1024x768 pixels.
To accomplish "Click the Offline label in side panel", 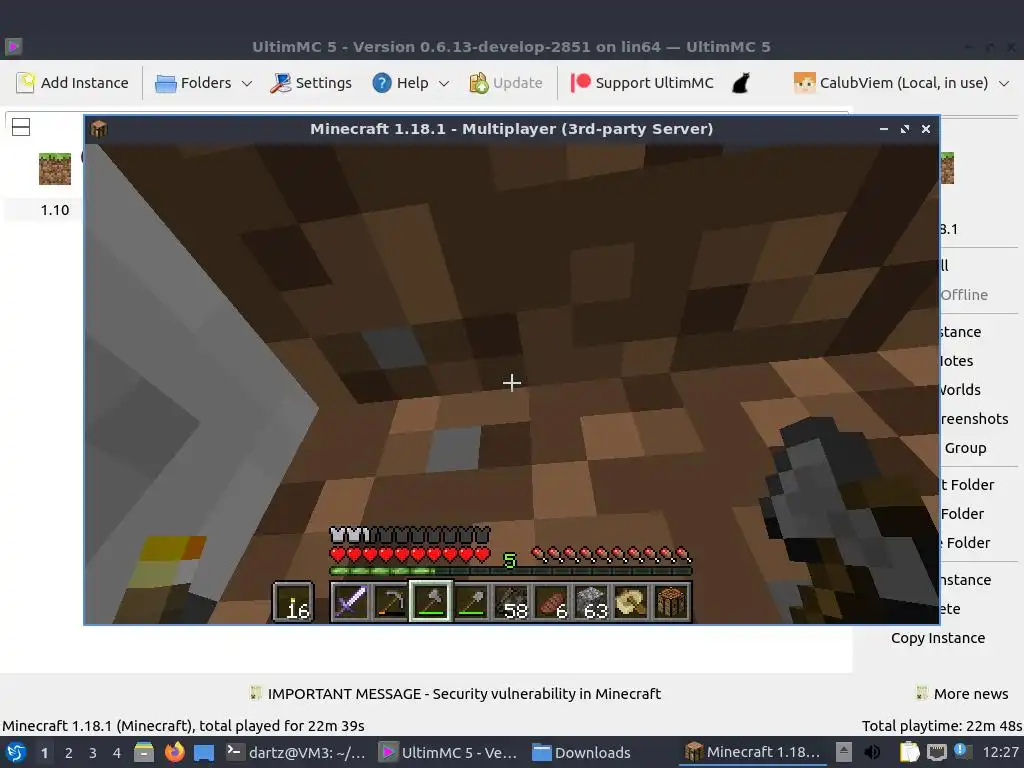I will click(964, 295).
